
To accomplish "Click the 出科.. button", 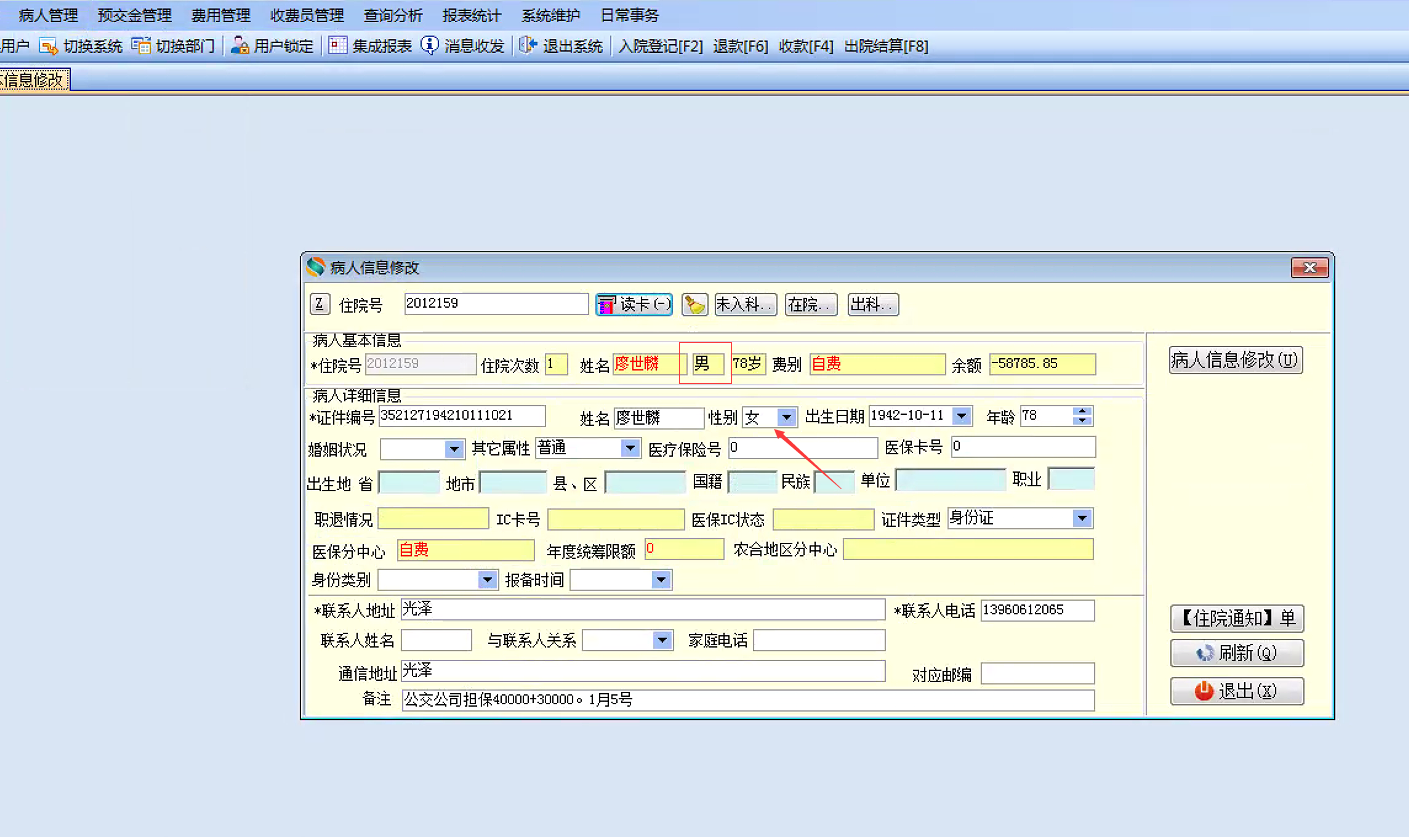I will (x=873, y=305).
